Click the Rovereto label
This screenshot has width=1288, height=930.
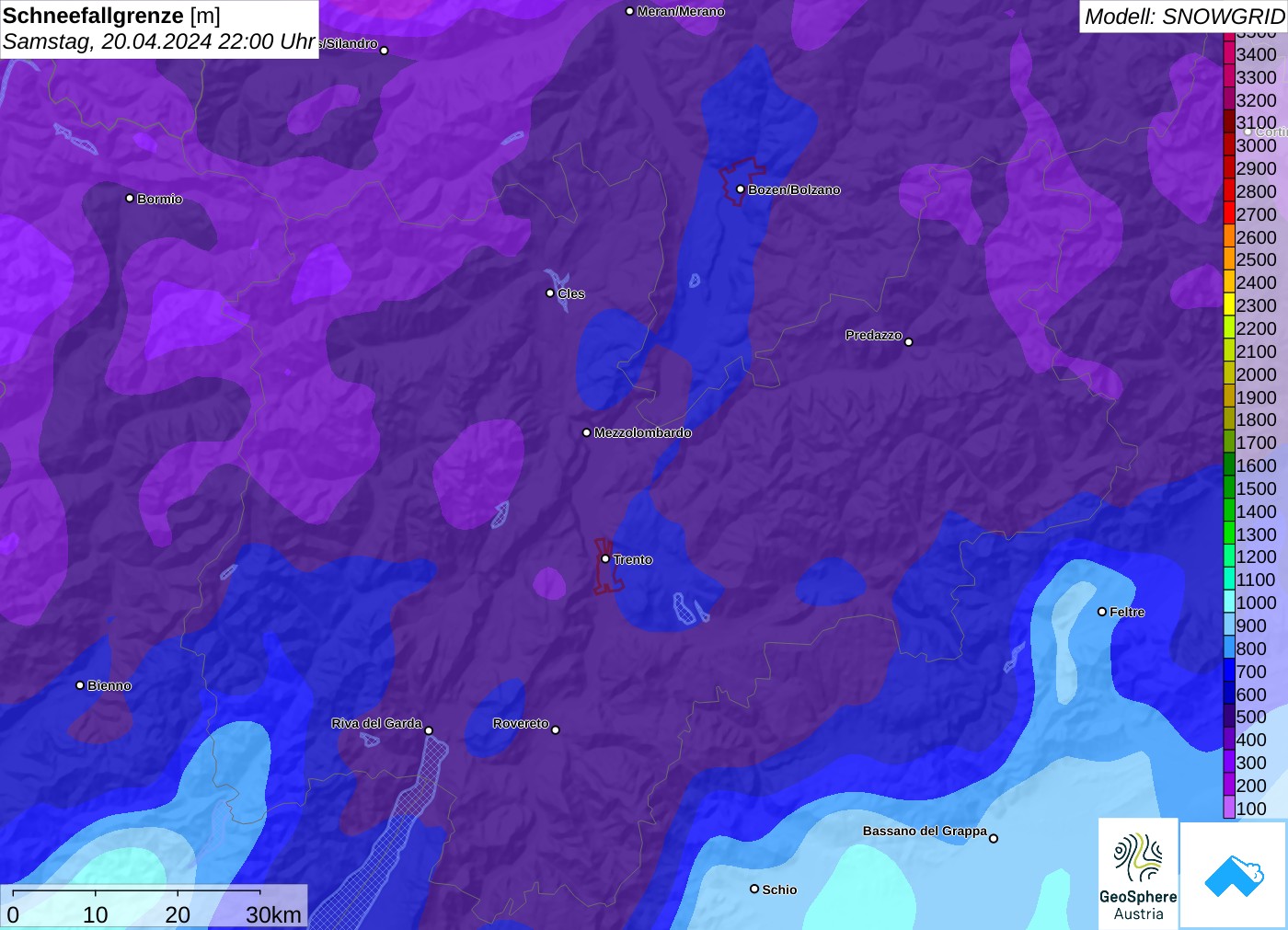521,723
